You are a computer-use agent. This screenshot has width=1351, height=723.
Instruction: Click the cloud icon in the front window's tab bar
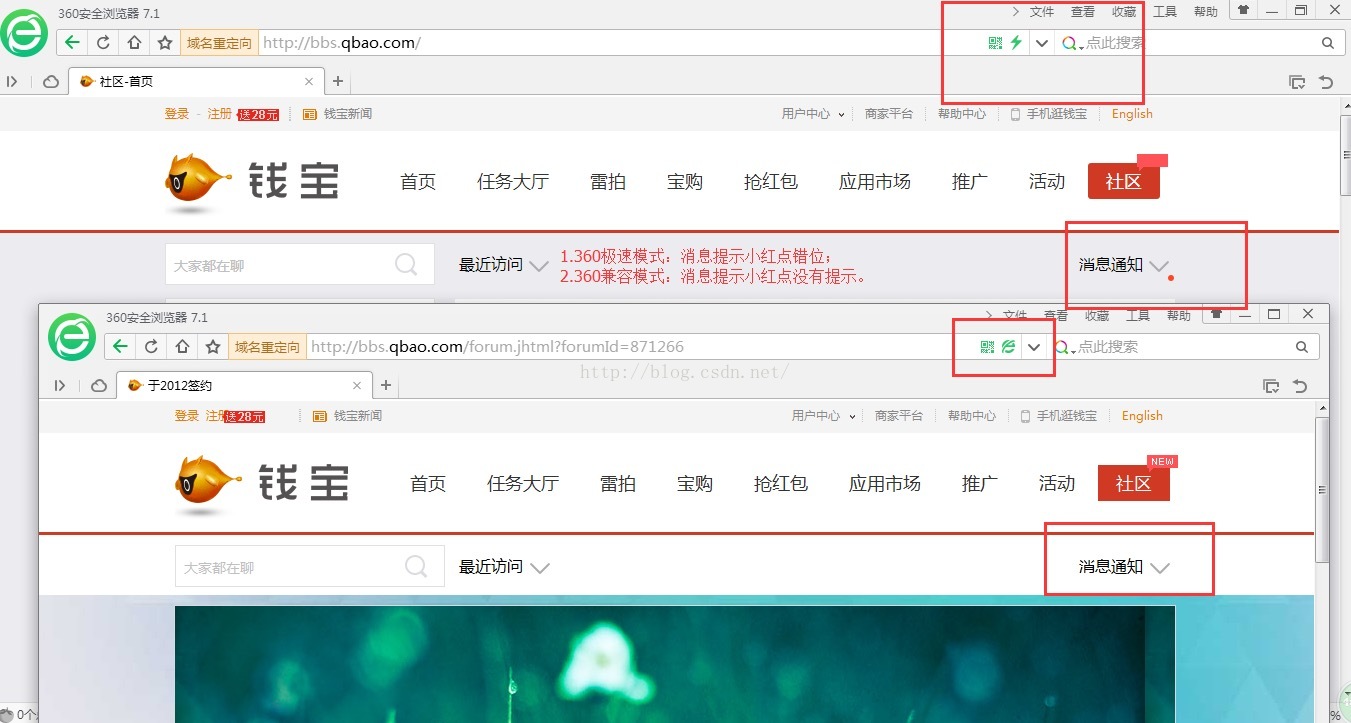coord(99,386)
